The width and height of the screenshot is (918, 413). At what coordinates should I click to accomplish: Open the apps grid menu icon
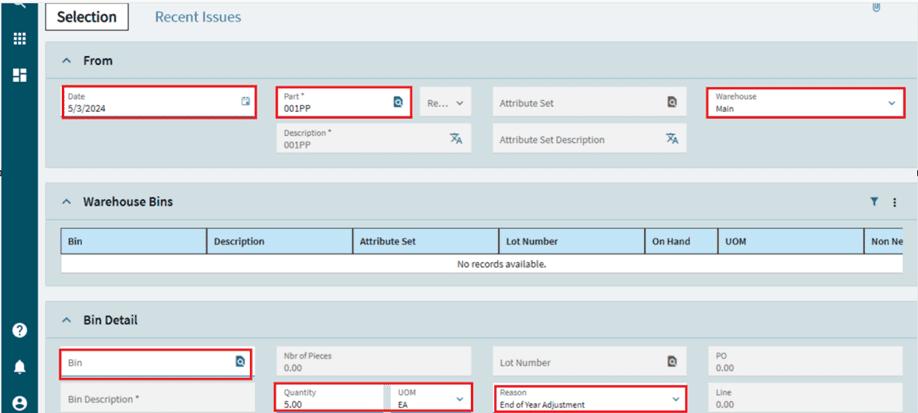(19, 39)
